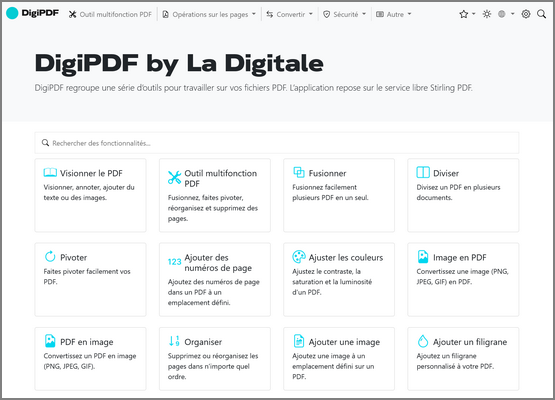Click the DigiPDF by La Digitale heading
Image resolution: width=555 pixels, height=400 pixels.
[x=179, y=64]
